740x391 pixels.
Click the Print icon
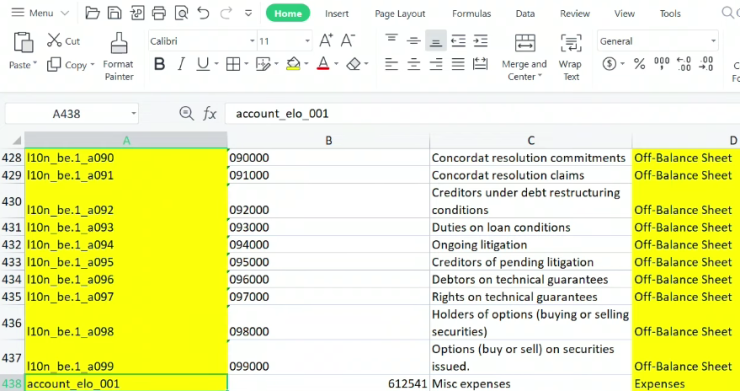point(159,13)
